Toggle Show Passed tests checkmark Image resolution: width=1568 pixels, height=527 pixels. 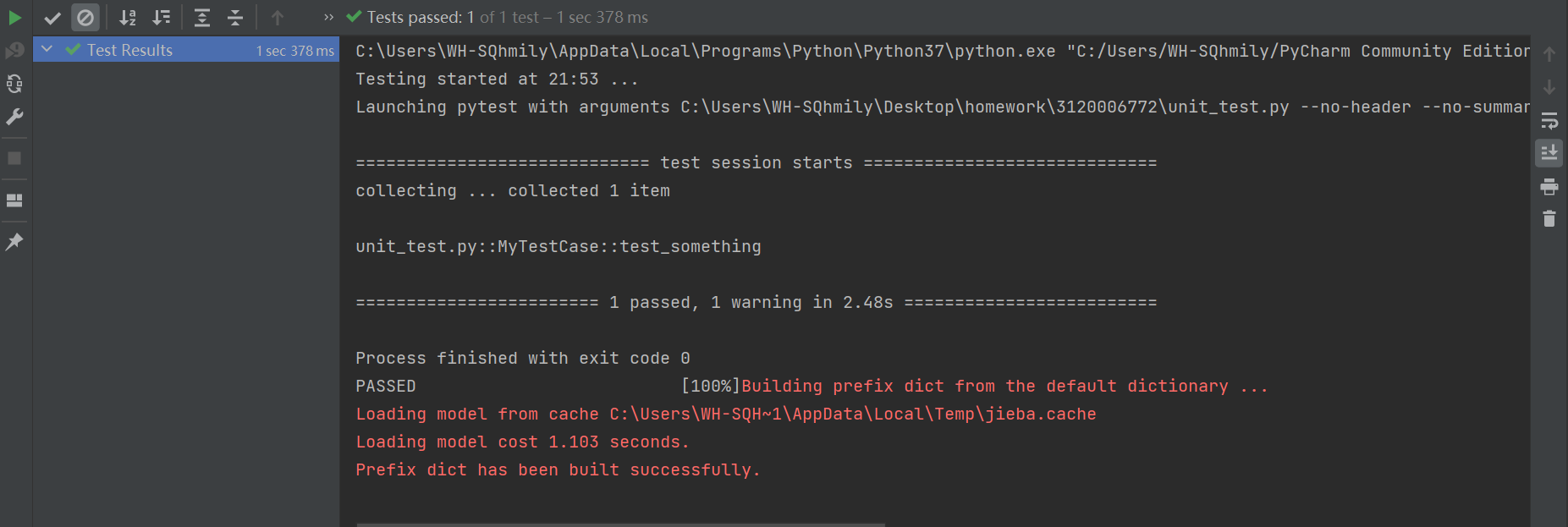tap(52, 18)
